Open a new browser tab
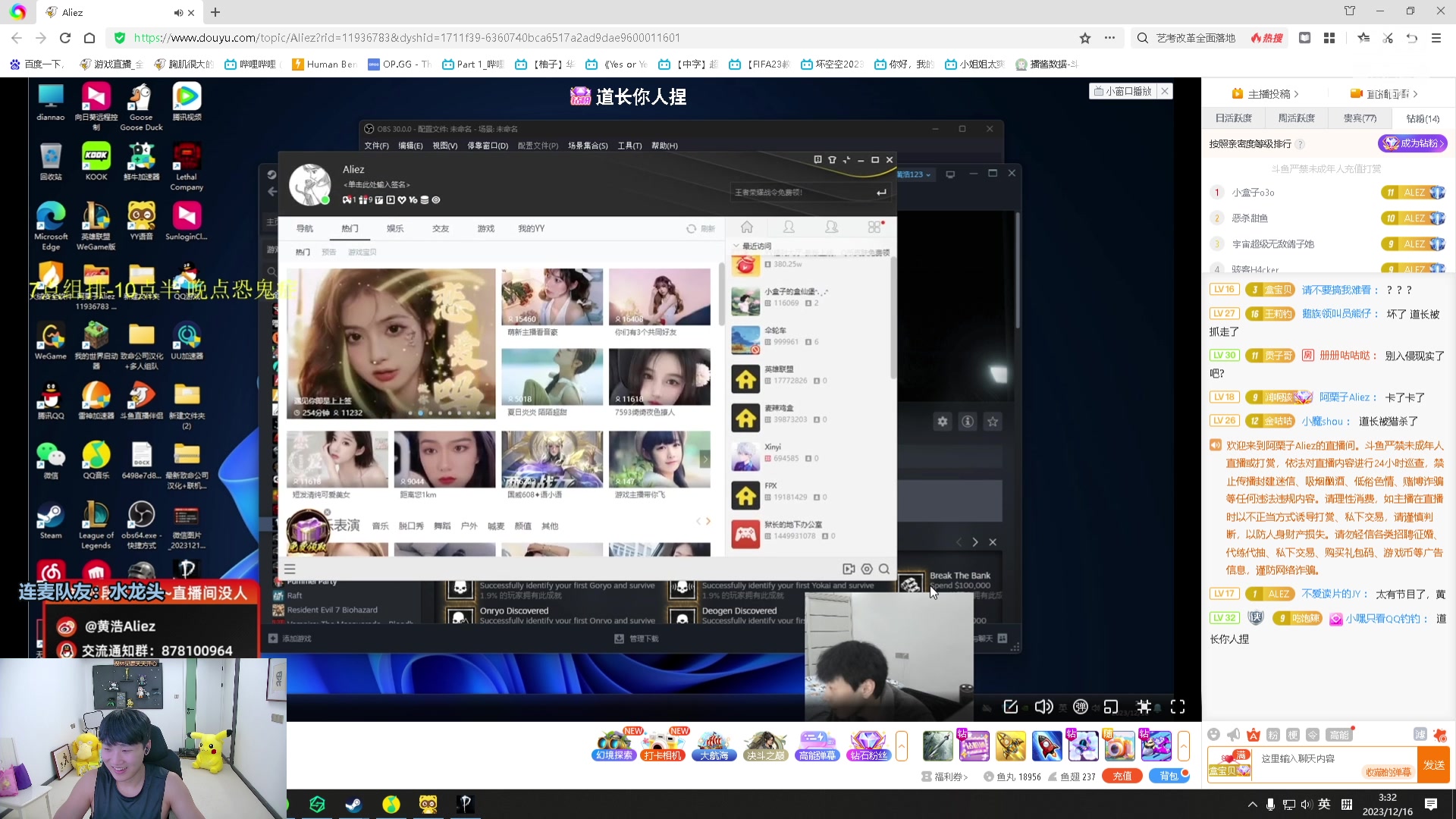 [215, 12]
